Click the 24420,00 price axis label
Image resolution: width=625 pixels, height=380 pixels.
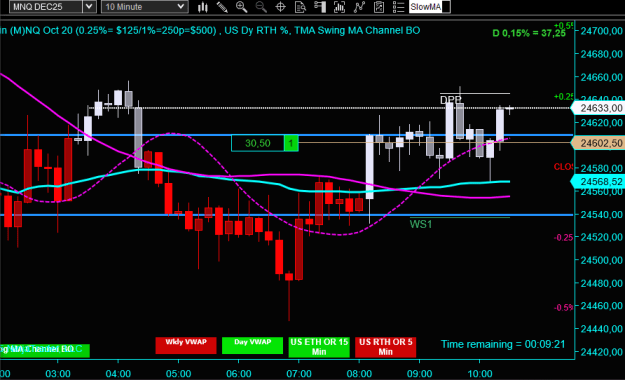pyautogui.click(x=601, y=352)
